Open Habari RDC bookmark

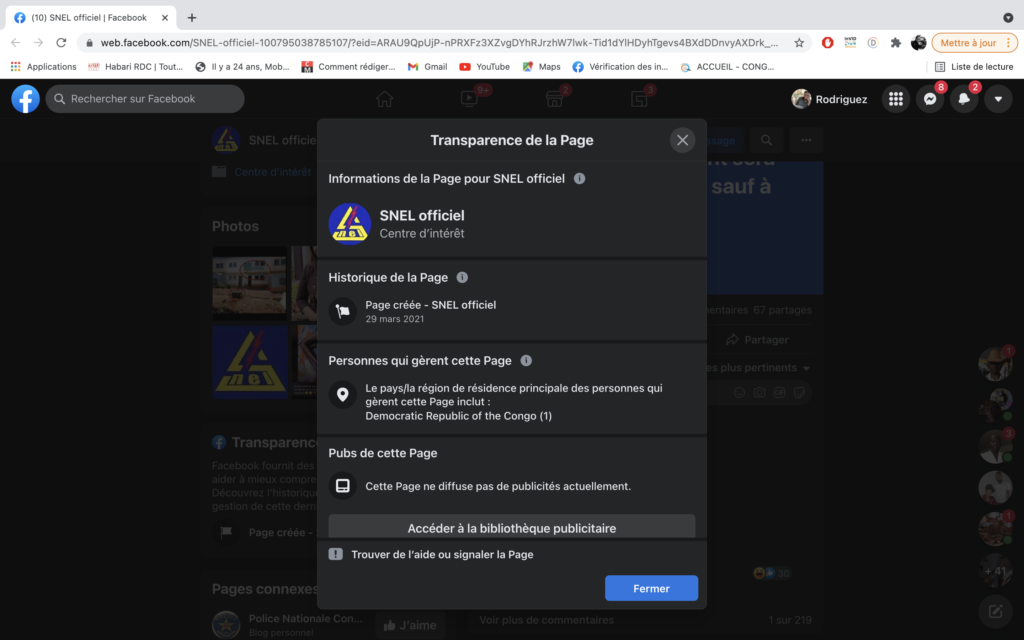[136, 67]
